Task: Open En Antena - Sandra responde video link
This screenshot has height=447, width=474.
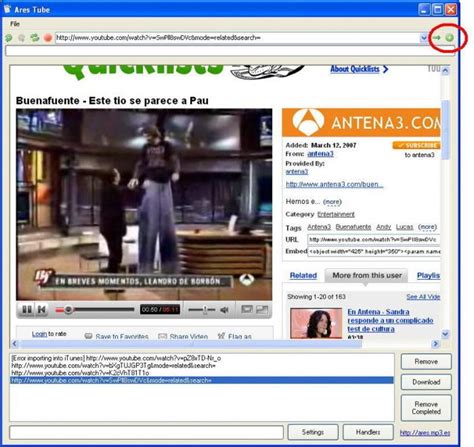Action: [x=390, y=320]
